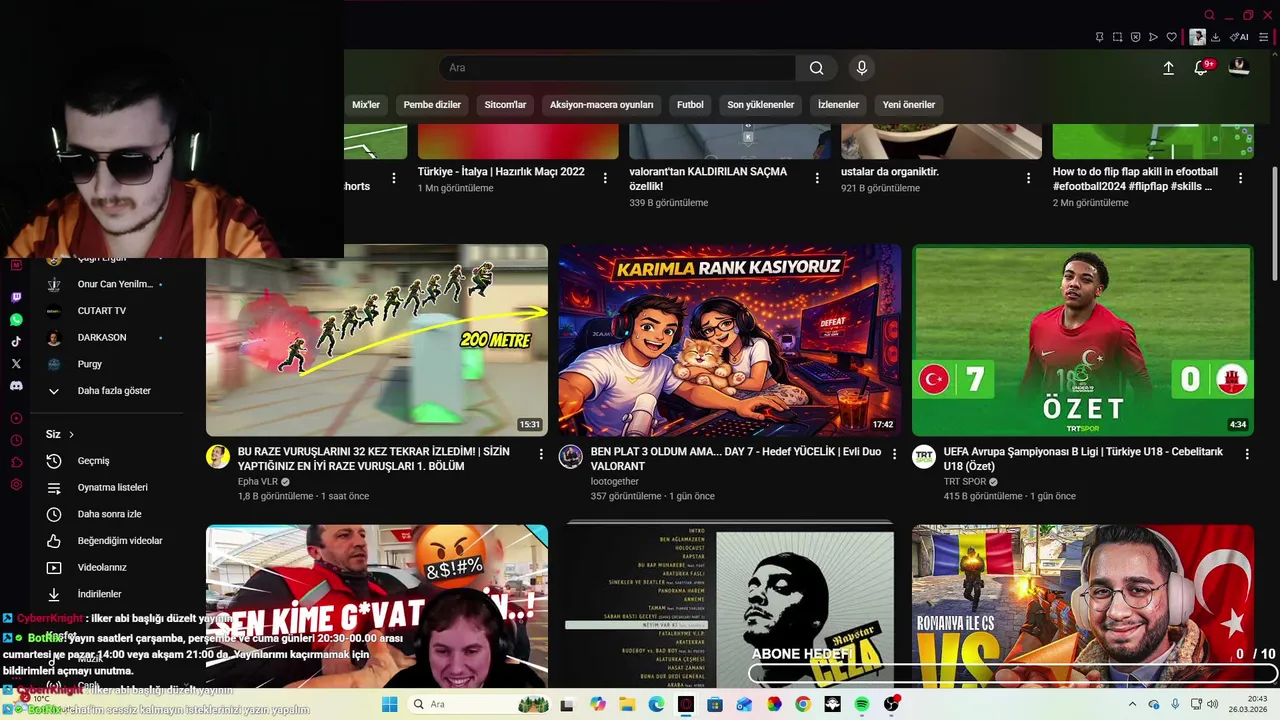The width and height of the screenshot is (1280, 720).
Task: Open X (Twitter) from the browser sidebar
Action: 16,363
